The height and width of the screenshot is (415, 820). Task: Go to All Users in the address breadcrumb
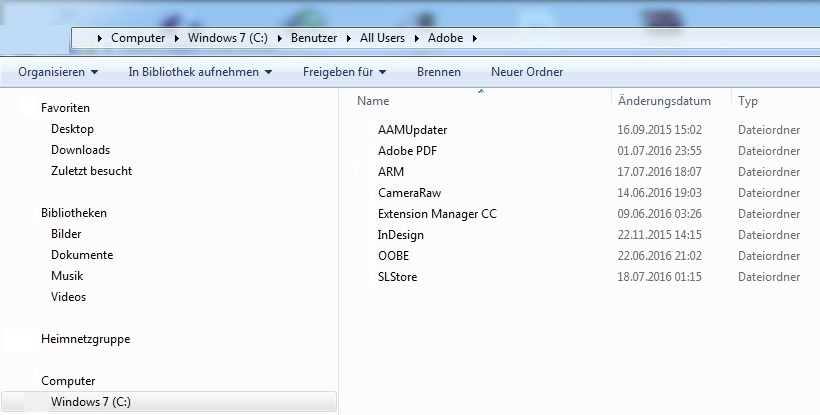pos(382,38)
